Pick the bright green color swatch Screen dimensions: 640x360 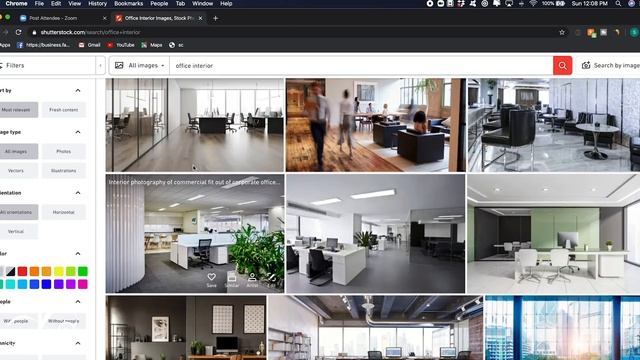(x=83, y=271)
